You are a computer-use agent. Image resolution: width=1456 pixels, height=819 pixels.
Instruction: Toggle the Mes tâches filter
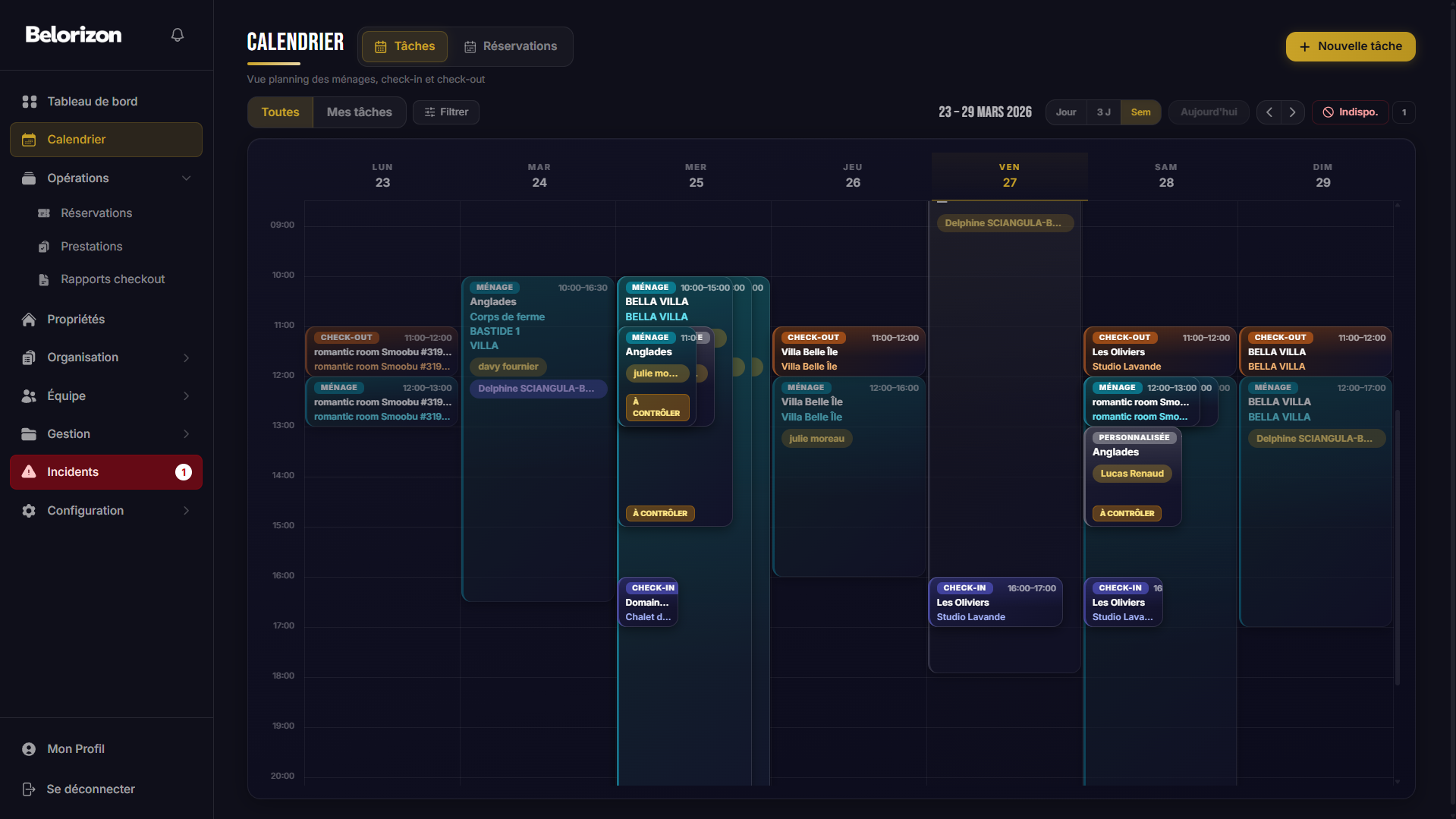click(x=359, y=112)
